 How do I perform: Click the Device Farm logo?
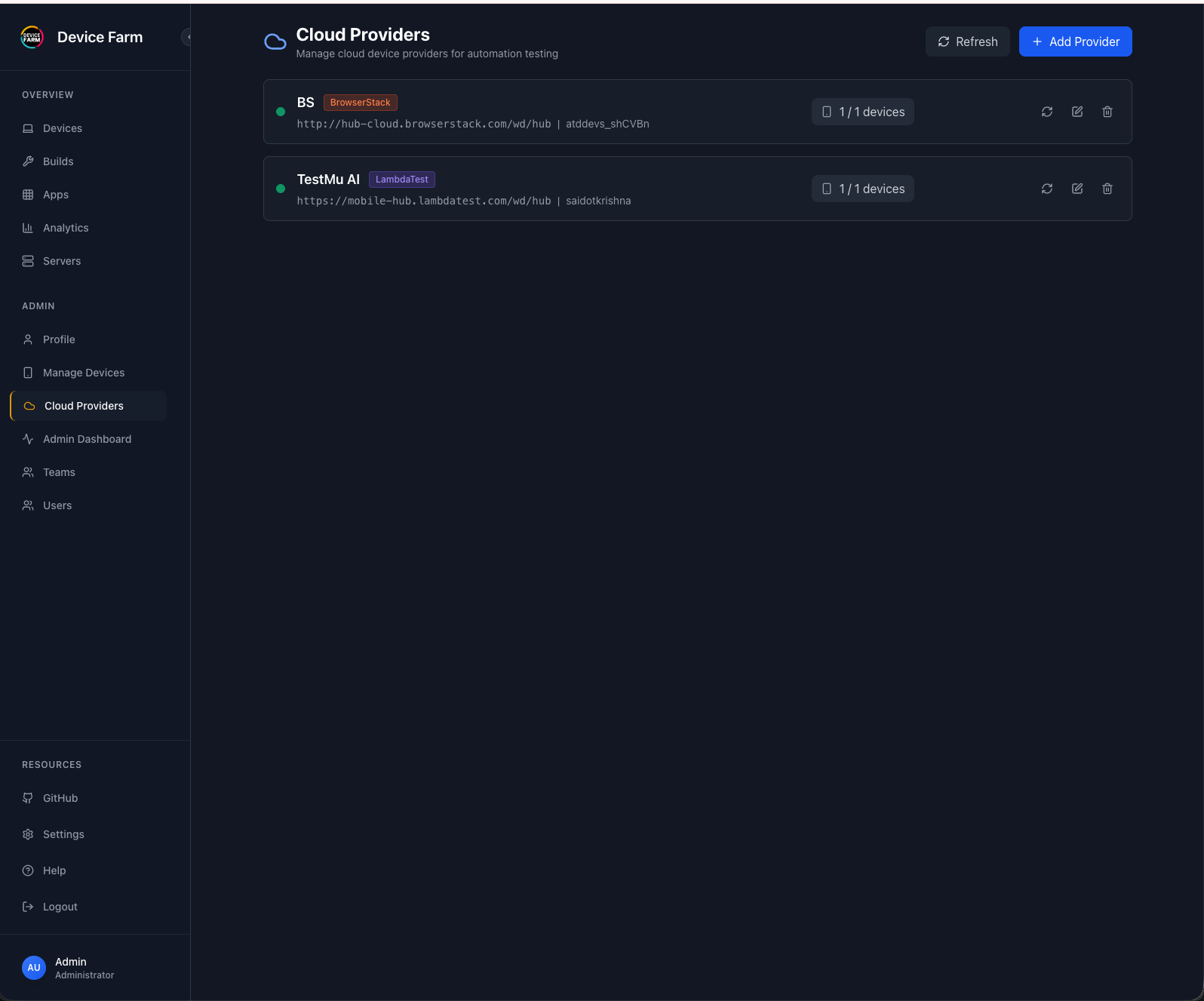pos(32,37)
